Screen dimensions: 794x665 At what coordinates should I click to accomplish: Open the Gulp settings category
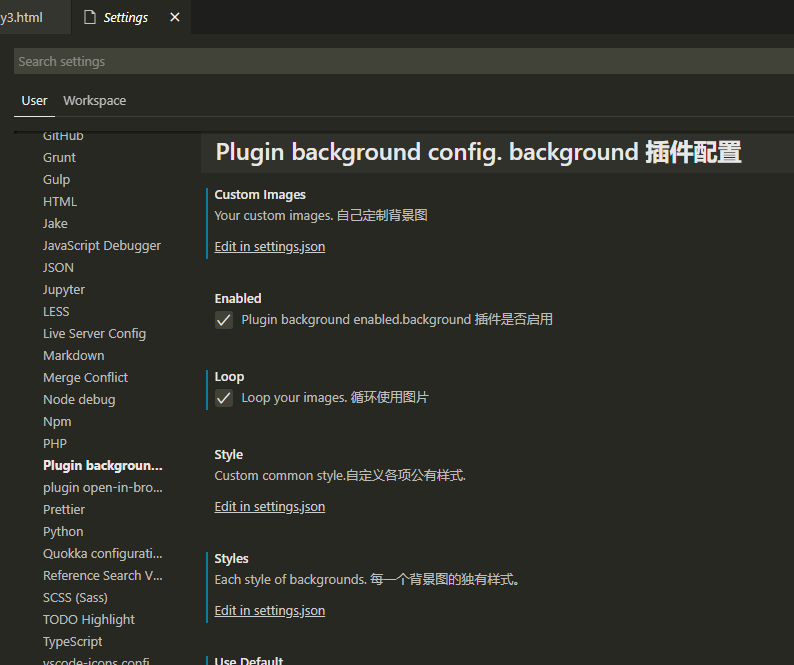[57, 180]
